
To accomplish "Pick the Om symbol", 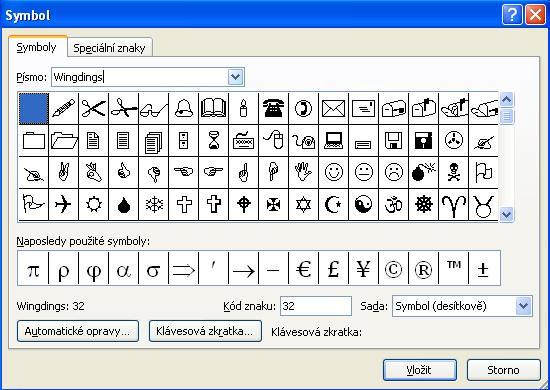I will pos(394,204).
